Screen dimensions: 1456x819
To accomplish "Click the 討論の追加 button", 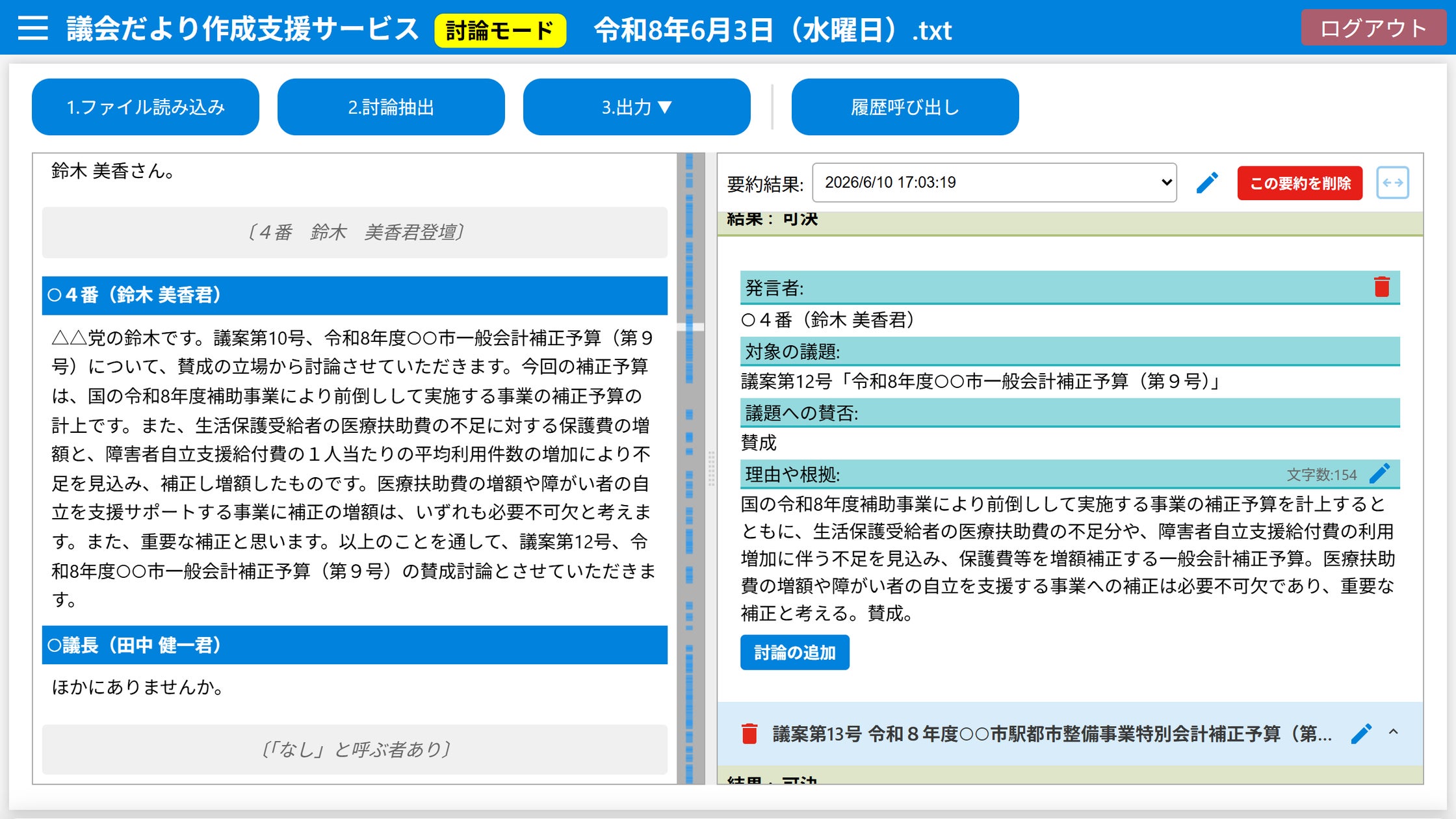I will pyautogui.click(x=794, y=653).
